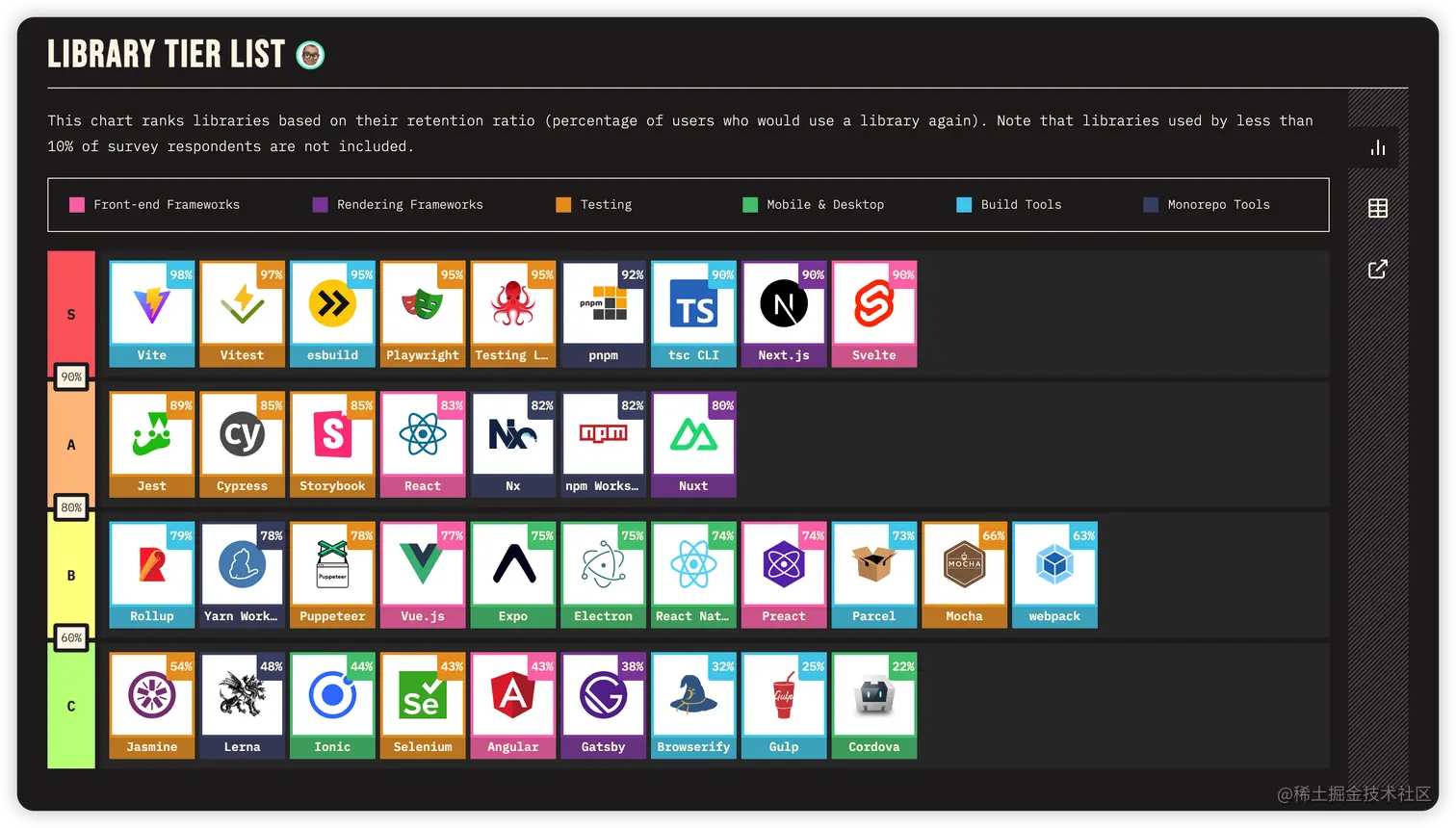Viewport: 1456px width, 828px height.
Task: Open the Vue.js library card
Action: pos(423,575)
